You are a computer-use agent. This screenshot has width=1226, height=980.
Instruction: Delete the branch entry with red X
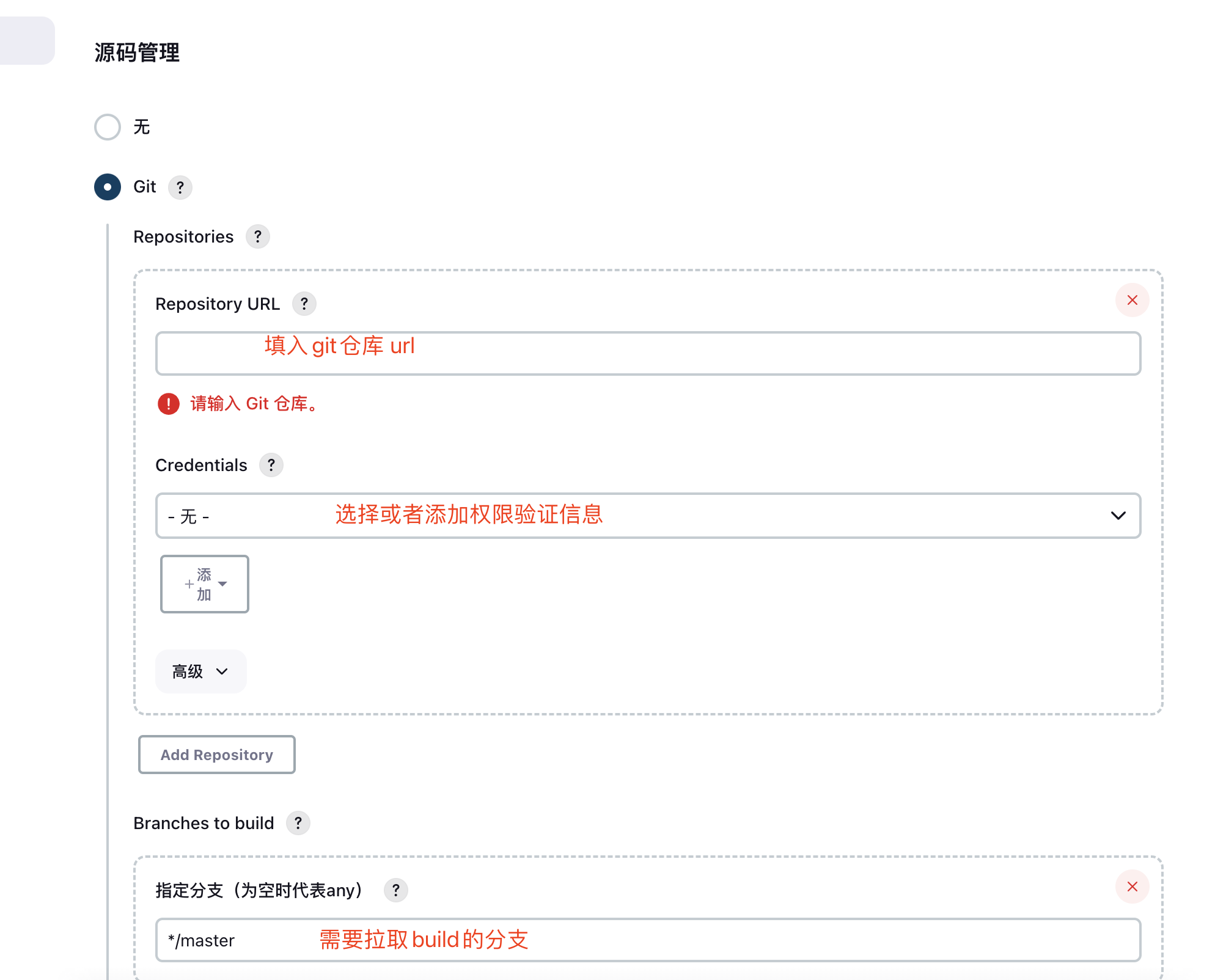click(1132, 887)
